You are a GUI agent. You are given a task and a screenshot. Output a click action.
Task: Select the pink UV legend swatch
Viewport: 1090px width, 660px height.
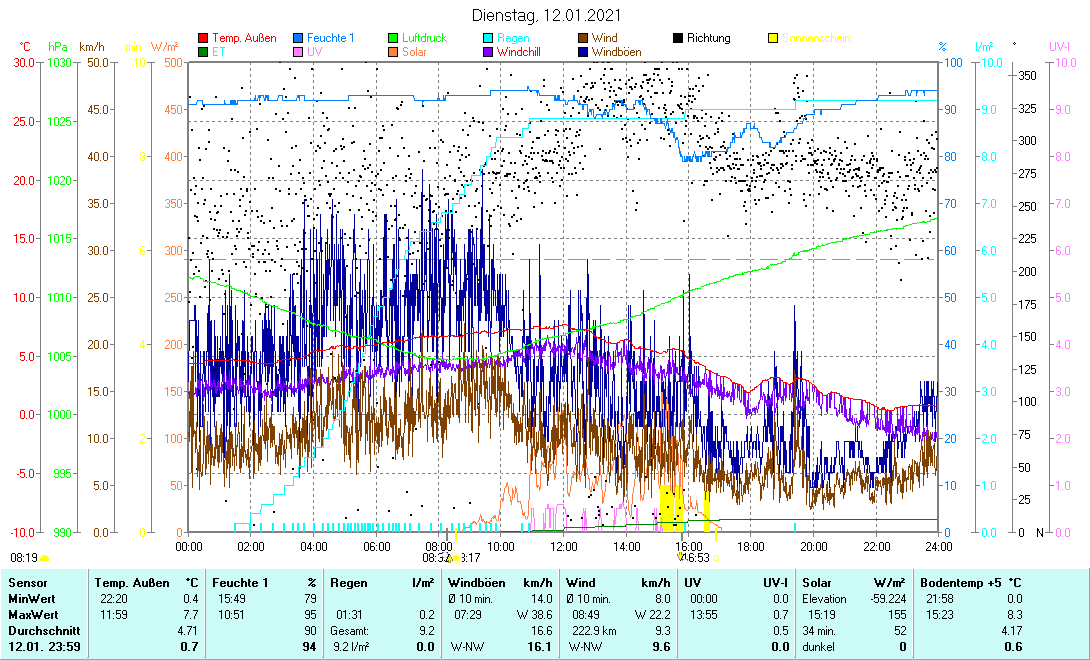click(x=298, y=52)
